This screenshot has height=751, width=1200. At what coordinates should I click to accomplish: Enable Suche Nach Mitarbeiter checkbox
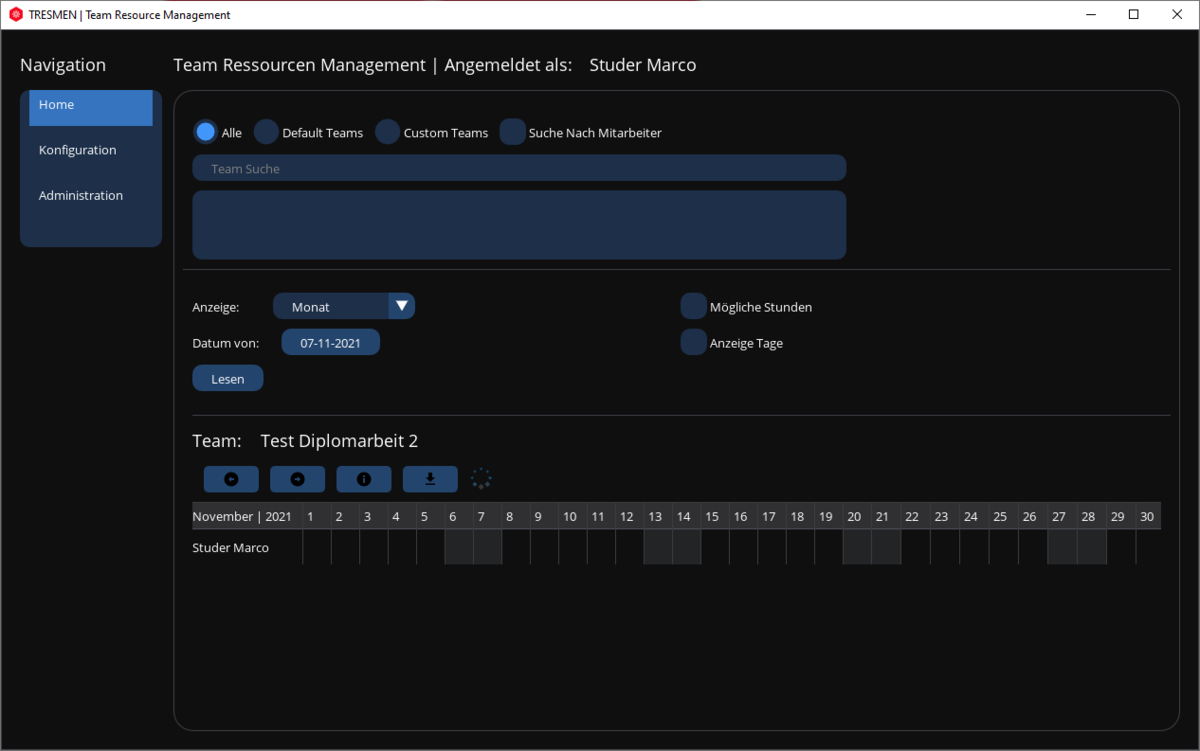[x=513, y=132]
